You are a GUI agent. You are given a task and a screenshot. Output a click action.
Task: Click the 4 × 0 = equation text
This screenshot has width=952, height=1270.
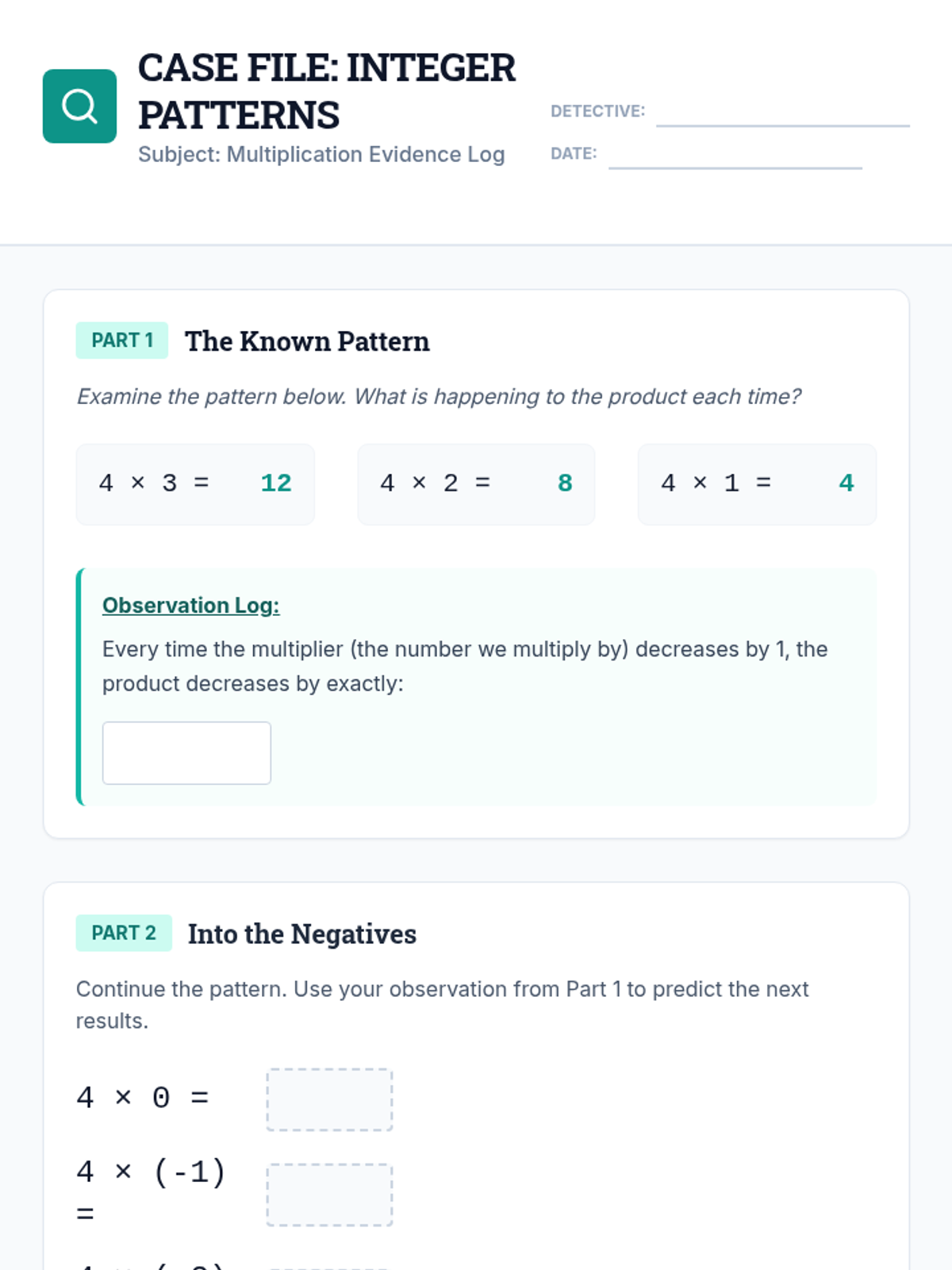coord(143,1098)
